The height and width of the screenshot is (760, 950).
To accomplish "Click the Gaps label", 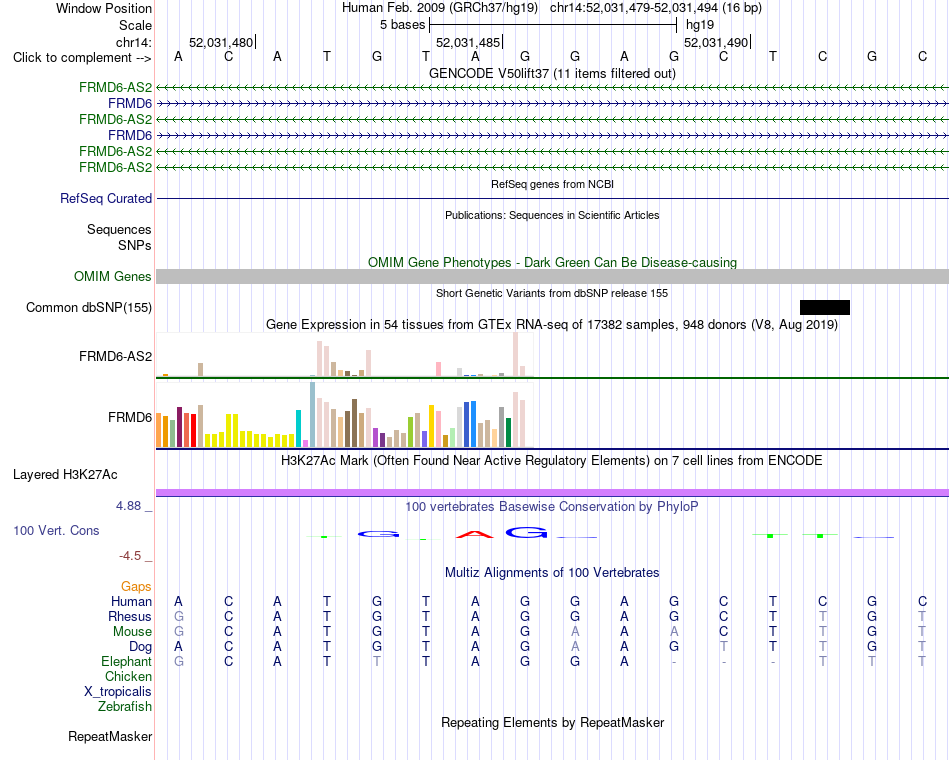I will pyautogui.click(x=136, y=587).
